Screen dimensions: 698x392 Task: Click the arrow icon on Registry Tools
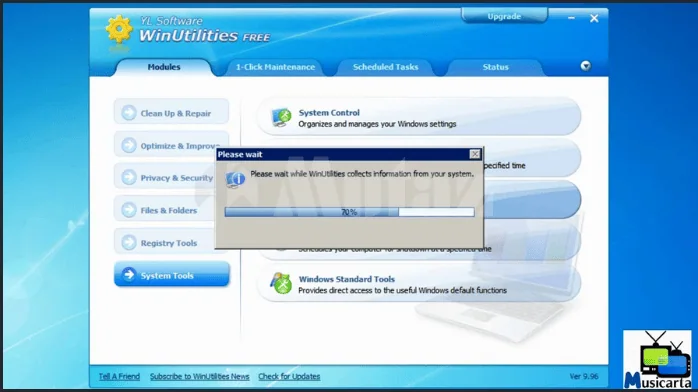click(x=129, y=242)
